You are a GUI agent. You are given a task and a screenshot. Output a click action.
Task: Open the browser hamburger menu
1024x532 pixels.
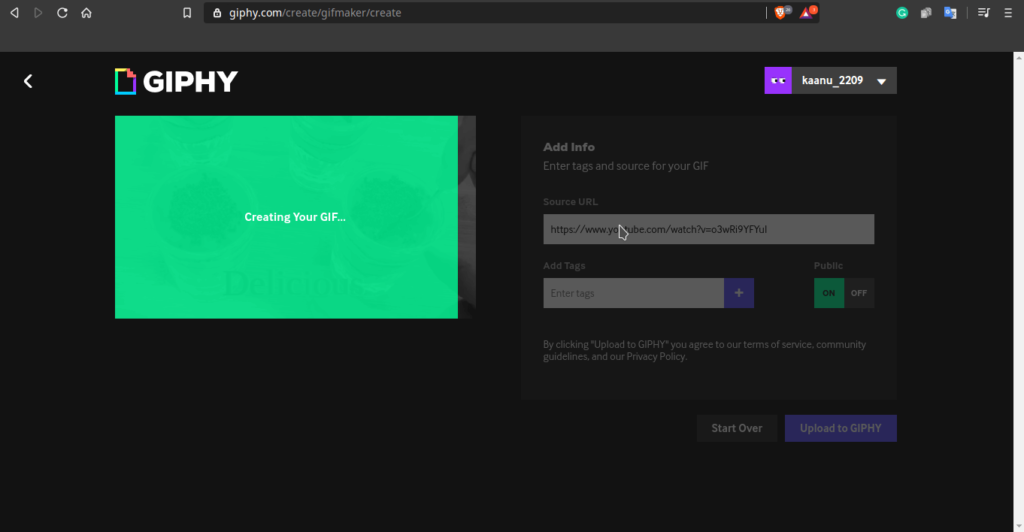(x=1008, y=12)
